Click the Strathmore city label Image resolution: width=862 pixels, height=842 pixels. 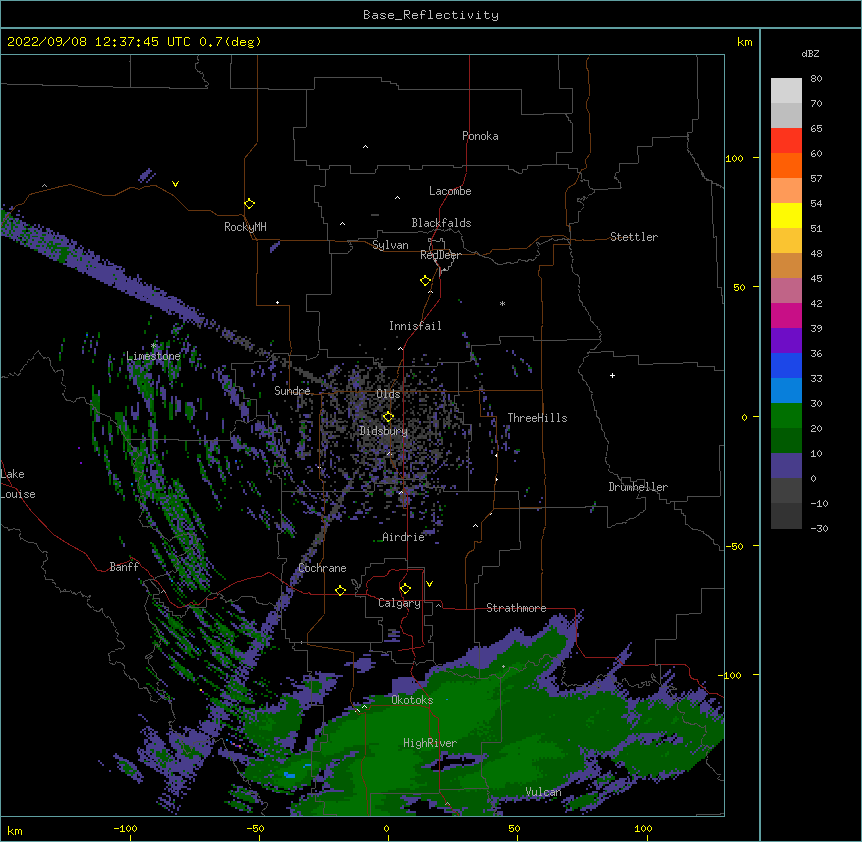pos(516,608)
